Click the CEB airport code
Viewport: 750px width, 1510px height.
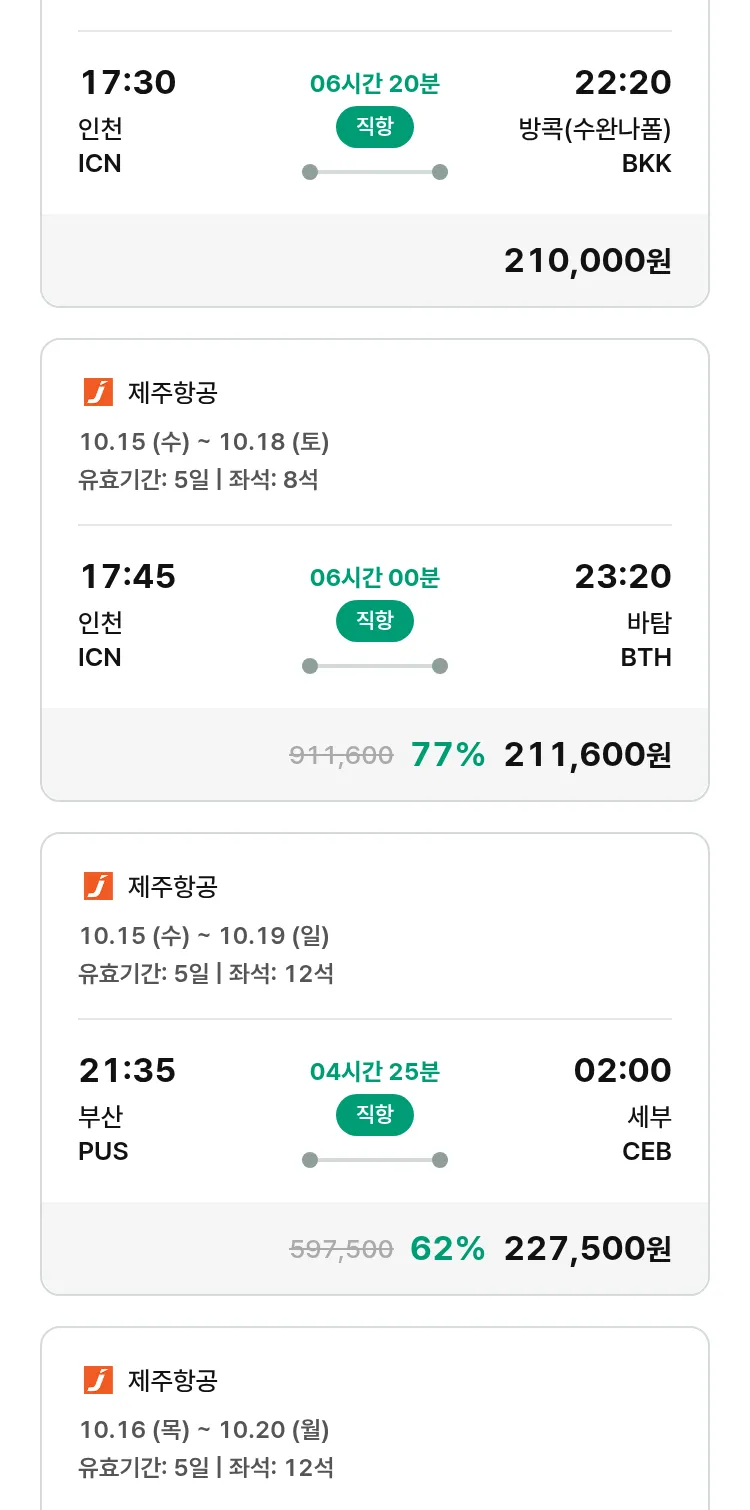[646, 1152]
